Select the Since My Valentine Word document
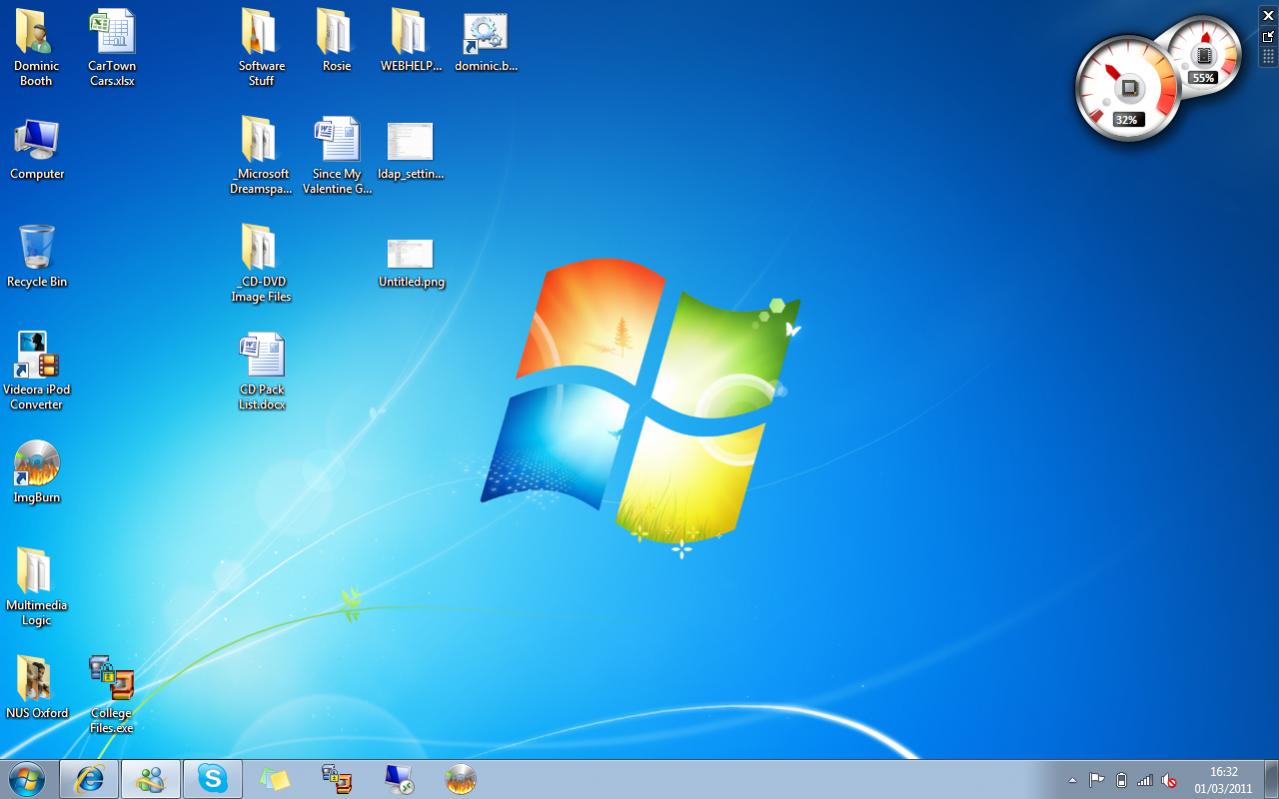Viewport: 1279px width, 799px height. point(337,155)
